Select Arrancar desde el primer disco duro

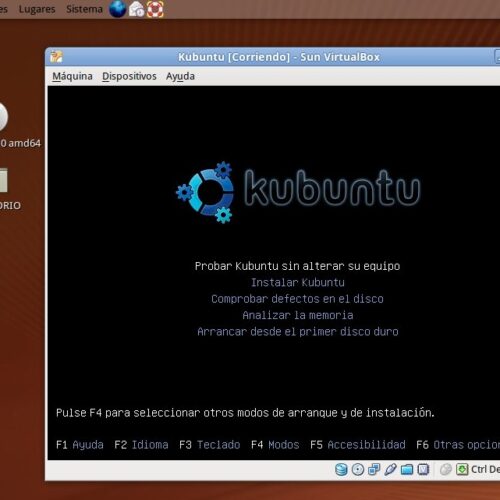click(x=298, y=331)
